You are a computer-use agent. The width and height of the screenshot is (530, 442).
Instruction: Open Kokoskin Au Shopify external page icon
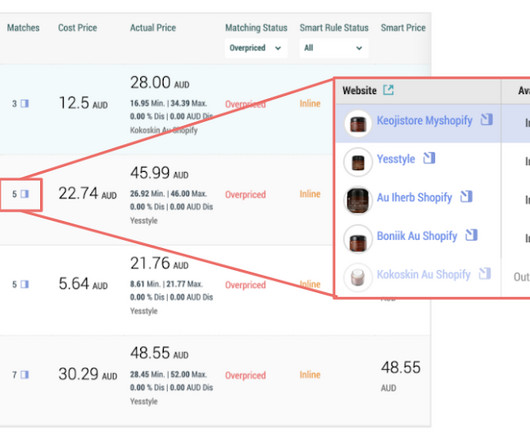point(485,273)
